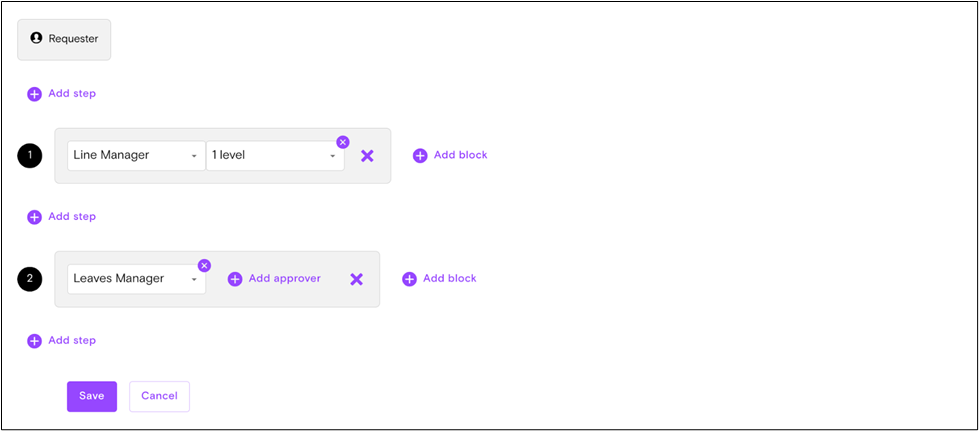The height and width of the screenshot is (431, 979).
Task: Expand the 1 level dropdown
Action: point(275,156)
